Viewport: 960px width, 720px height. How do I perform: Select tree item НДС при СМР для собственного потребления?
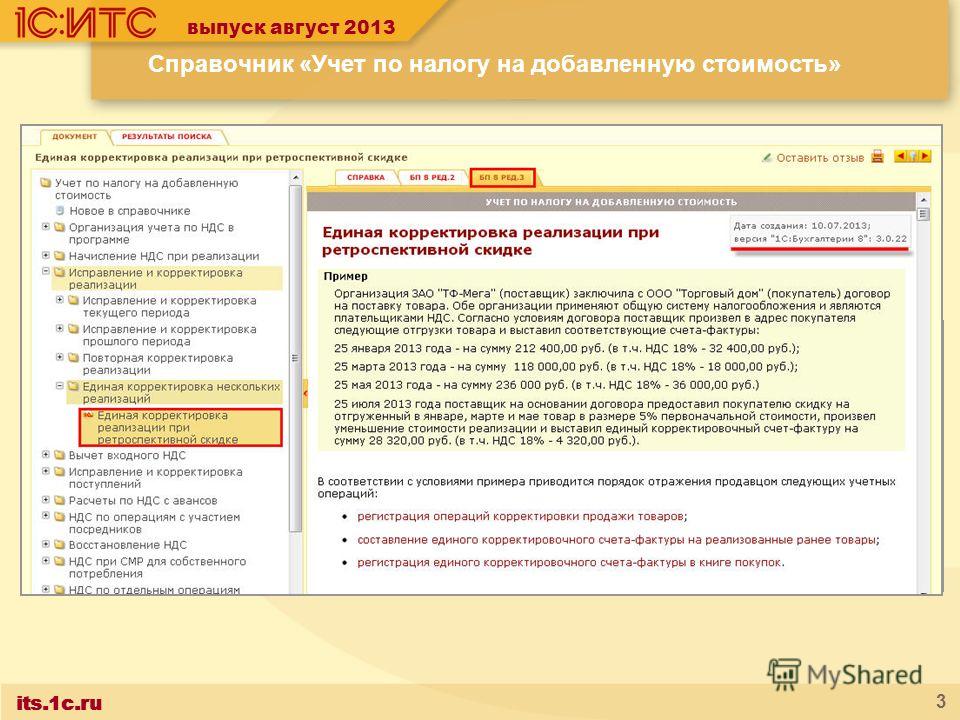pos(157,568)
